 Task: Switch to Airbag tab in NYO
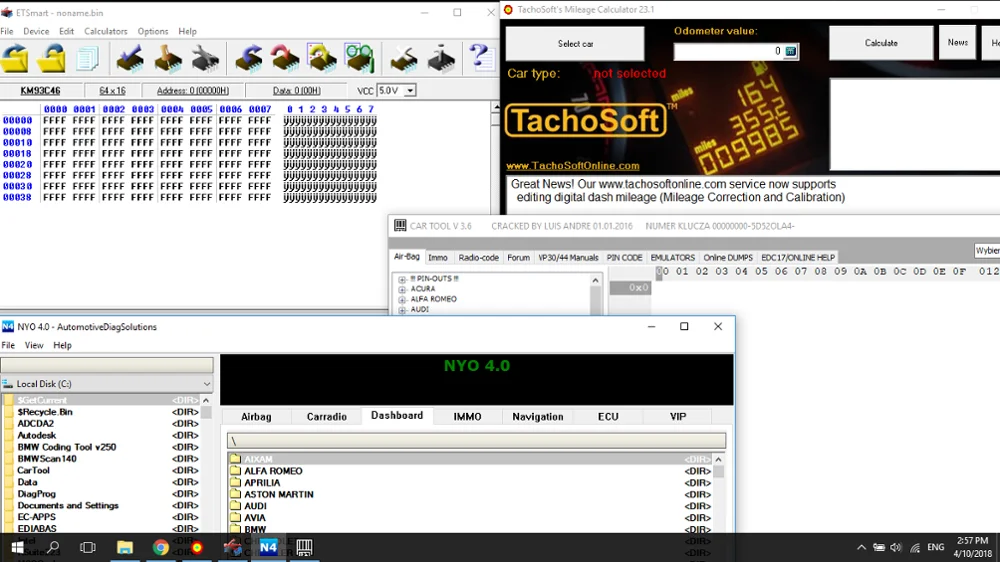256,417
